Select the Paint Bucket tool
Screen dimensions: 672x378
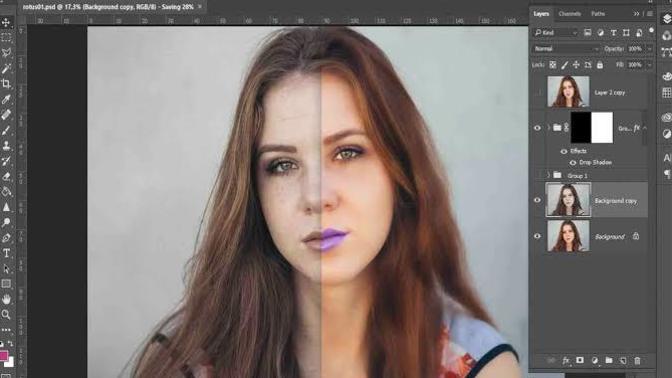[6, 192]
